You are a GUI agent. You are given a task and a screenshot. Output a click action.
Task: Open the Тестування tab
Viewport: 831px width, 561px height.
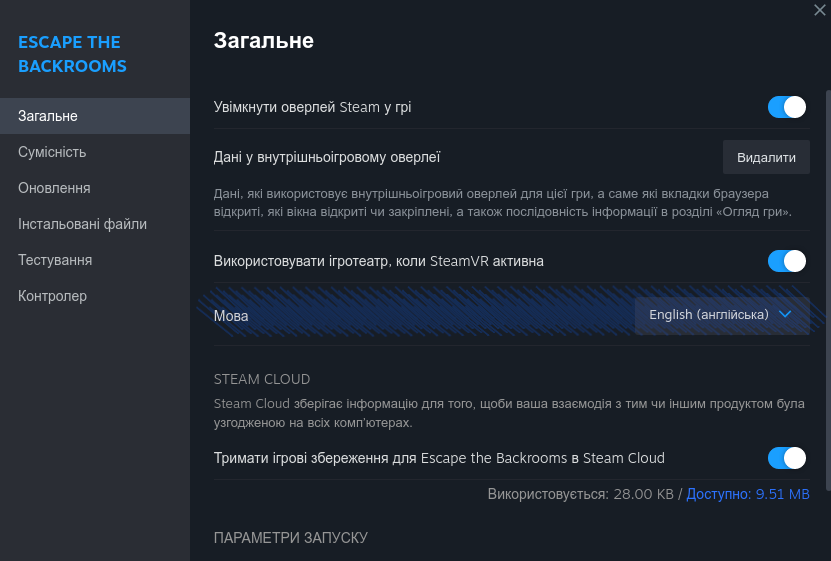click(95, 260)
